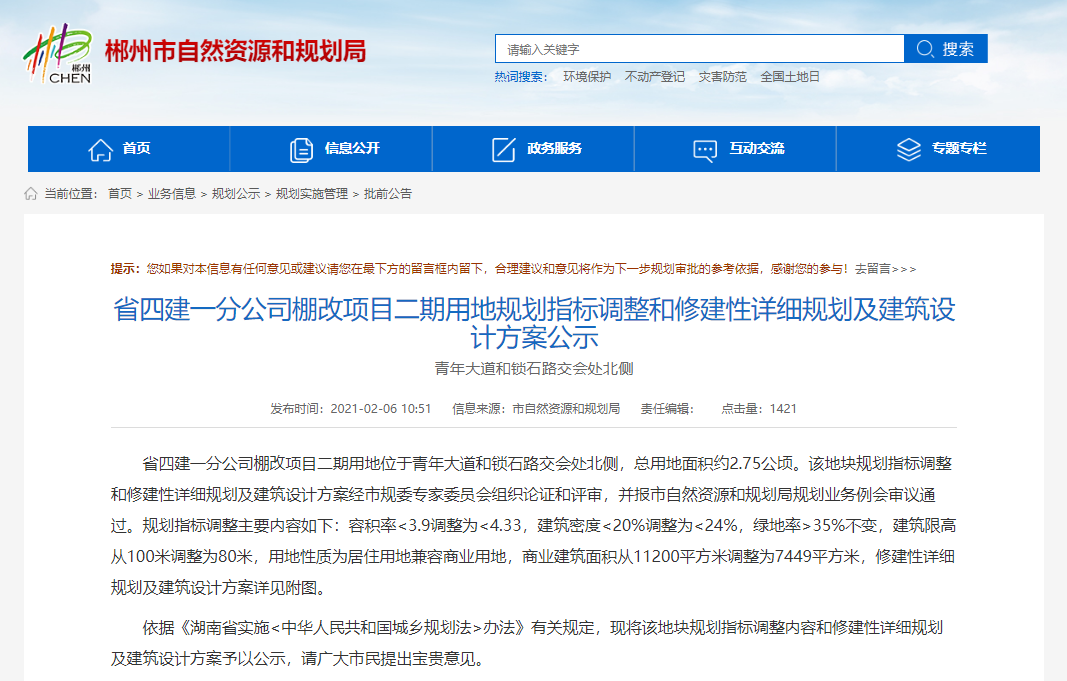Follow the 去留言>>> link
Image resolution: width=1067 pixels, height=681 pixels.
tap(885, 269)
